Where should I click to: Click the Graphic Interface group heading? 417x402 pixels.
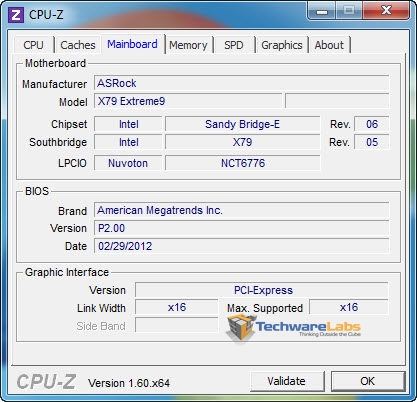67,272
